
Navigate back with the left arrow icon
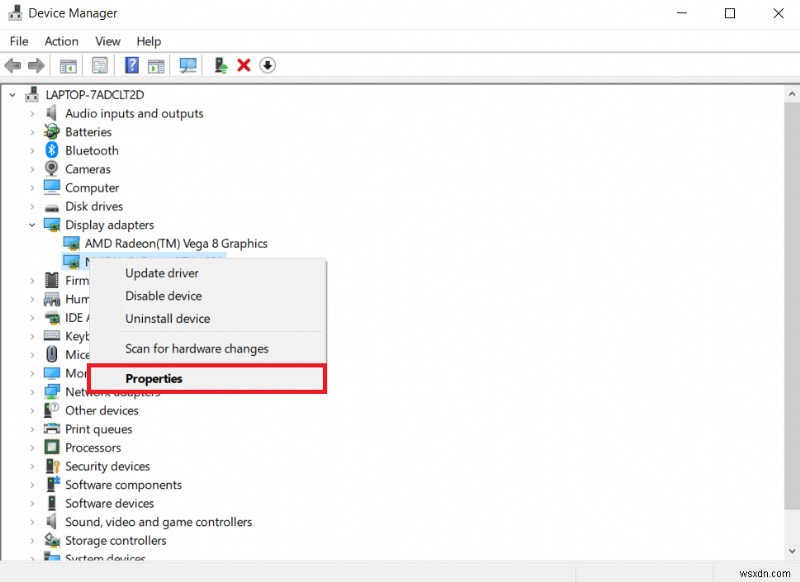[x=12, y=65]
